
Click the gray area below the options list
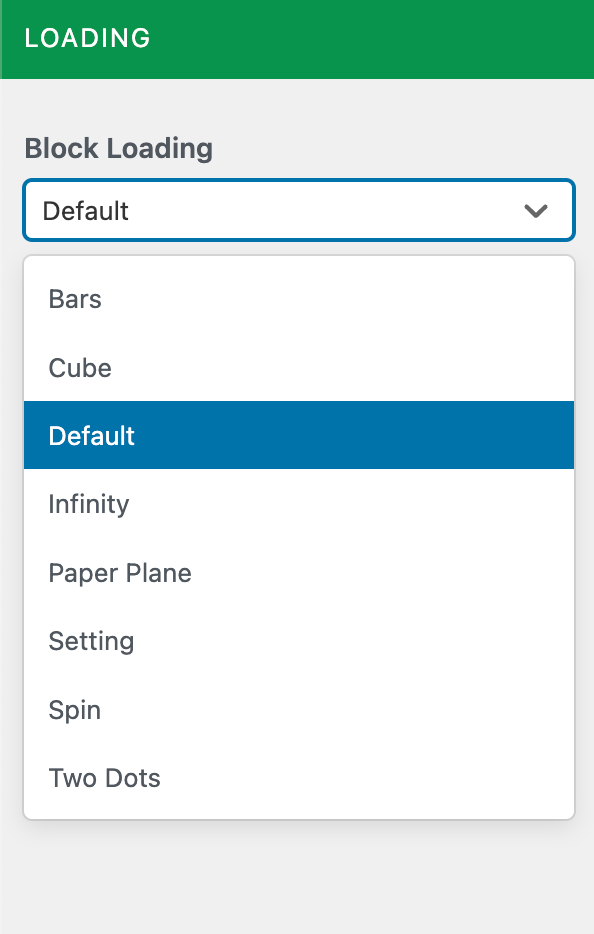(x=297, y=877)
